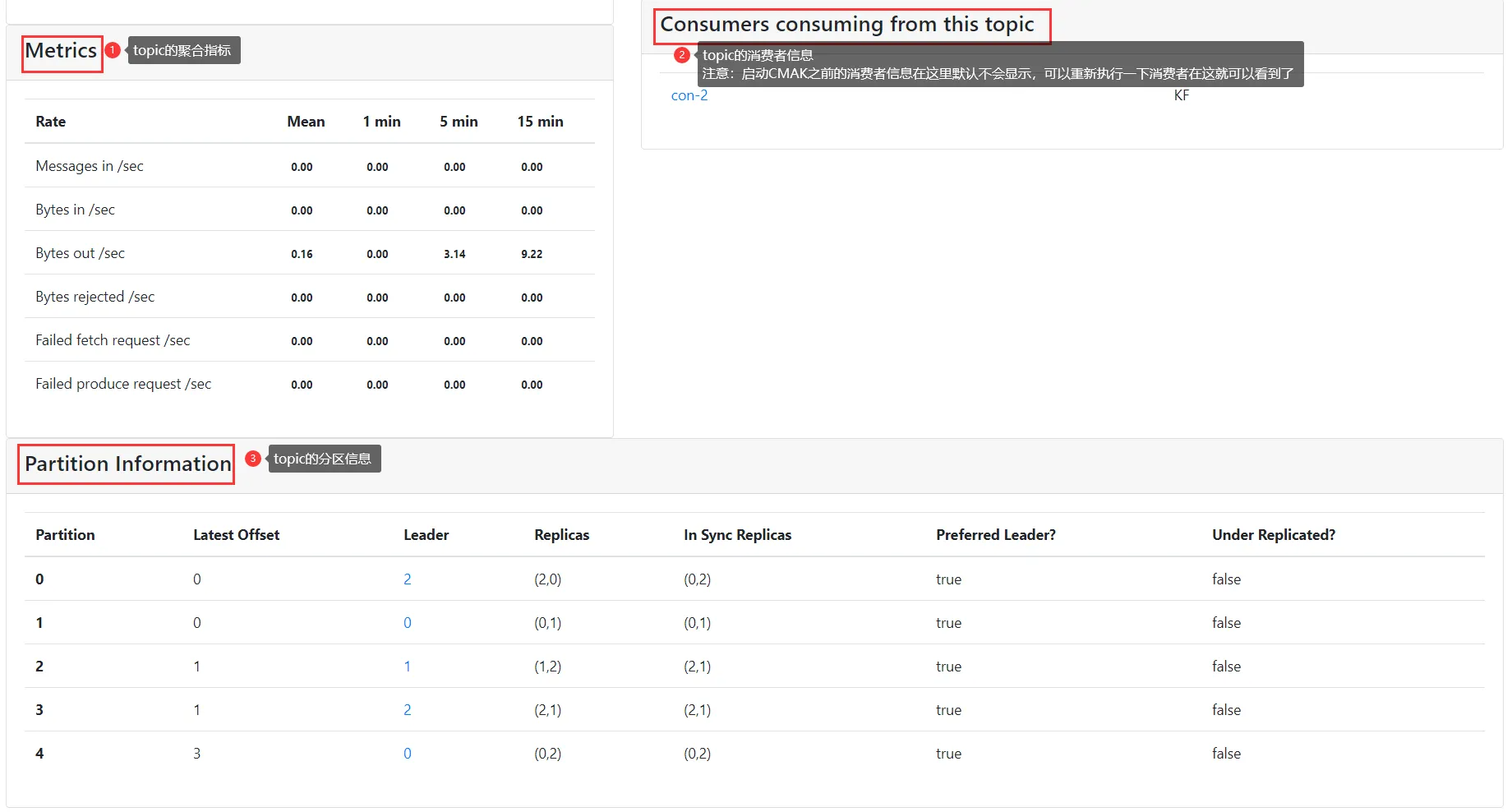Click the Mean value for Messages in /sec
1512x812 pixels.
[302, 167]
